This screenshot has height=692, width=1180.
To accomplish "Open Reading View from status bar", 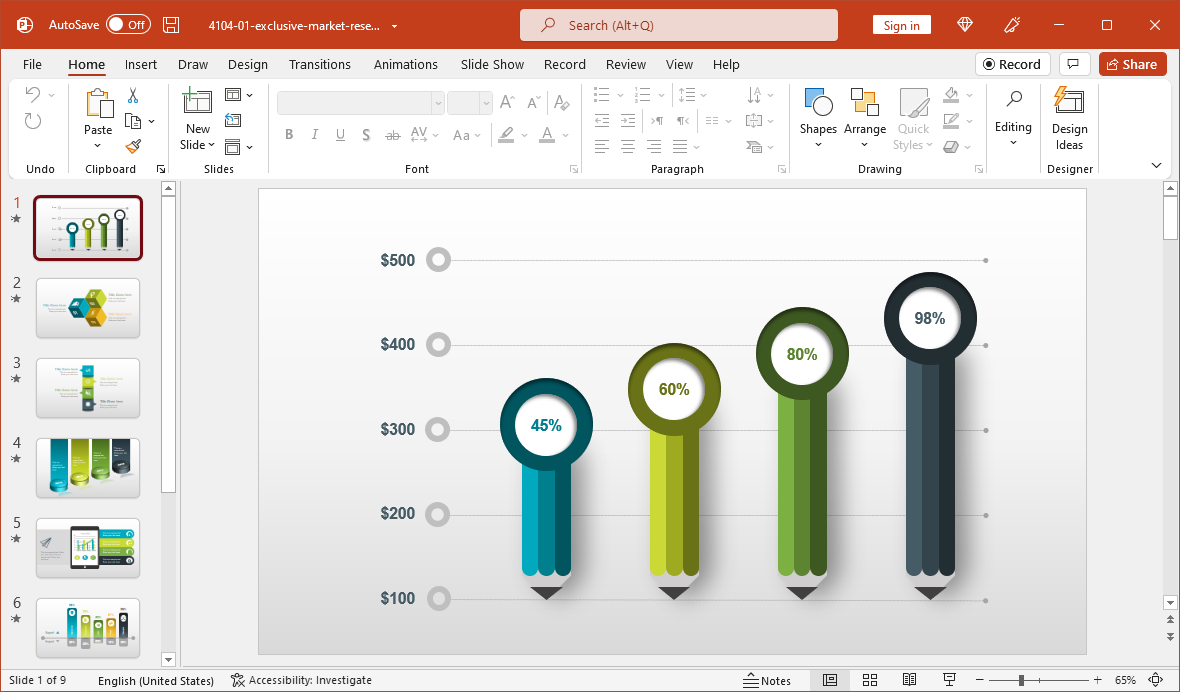I will tap(909, 680).
